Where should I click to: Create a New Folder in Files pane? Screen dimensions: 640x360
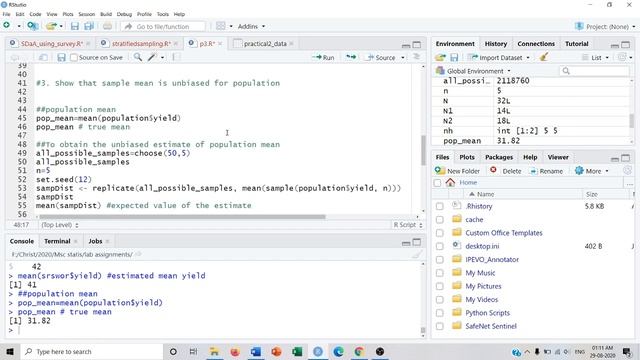point(457,171)
